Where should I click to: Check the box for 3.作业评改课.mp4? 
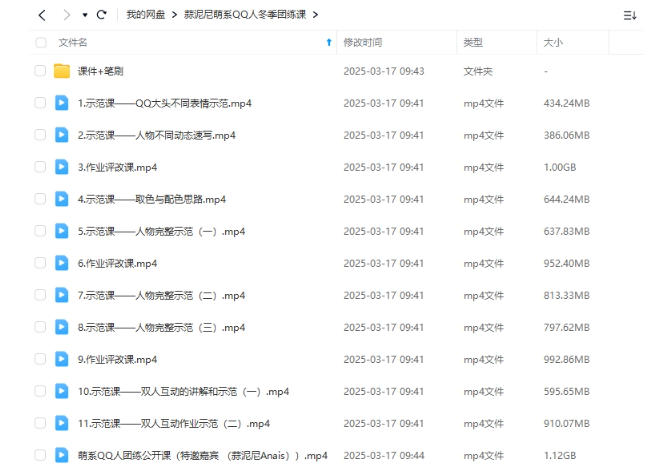point(40,167)
